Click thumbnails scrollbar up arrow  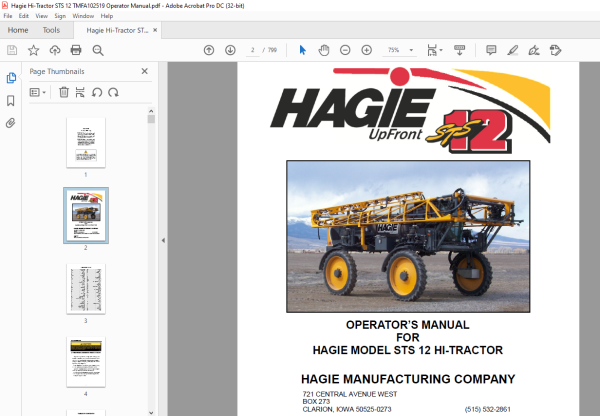(x=151, y=111)
